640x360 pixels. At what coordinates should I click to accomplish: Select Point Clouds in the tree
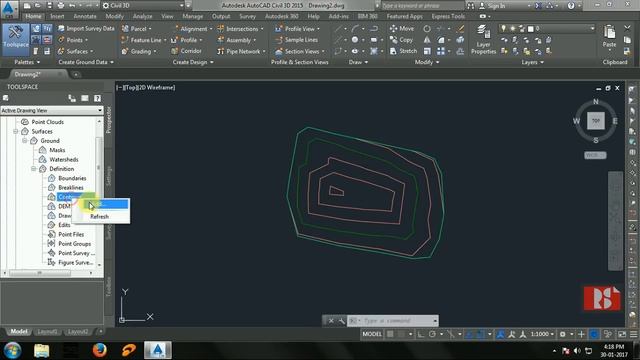[x=47, y=122]
